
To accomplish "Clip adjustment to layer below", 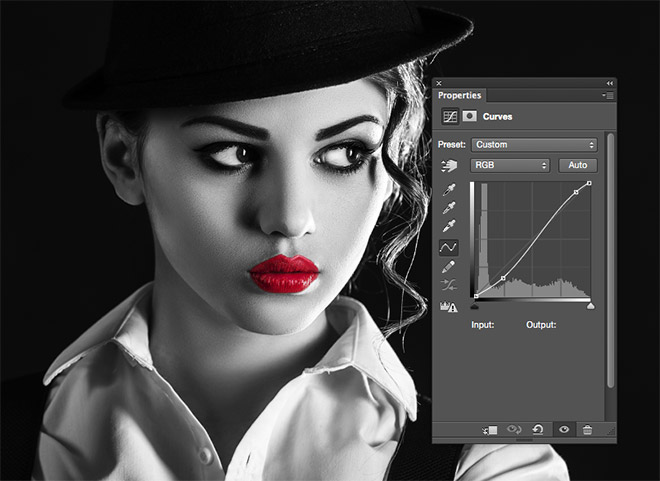I will click(x=490, y=430).
